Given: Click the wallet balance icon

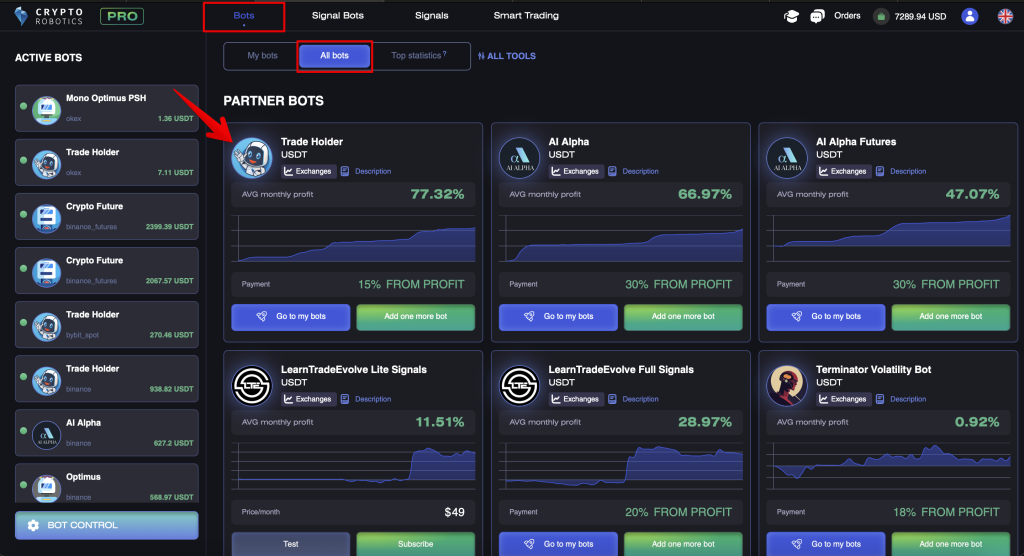Looking at the screenshot, I should point(881,16).
